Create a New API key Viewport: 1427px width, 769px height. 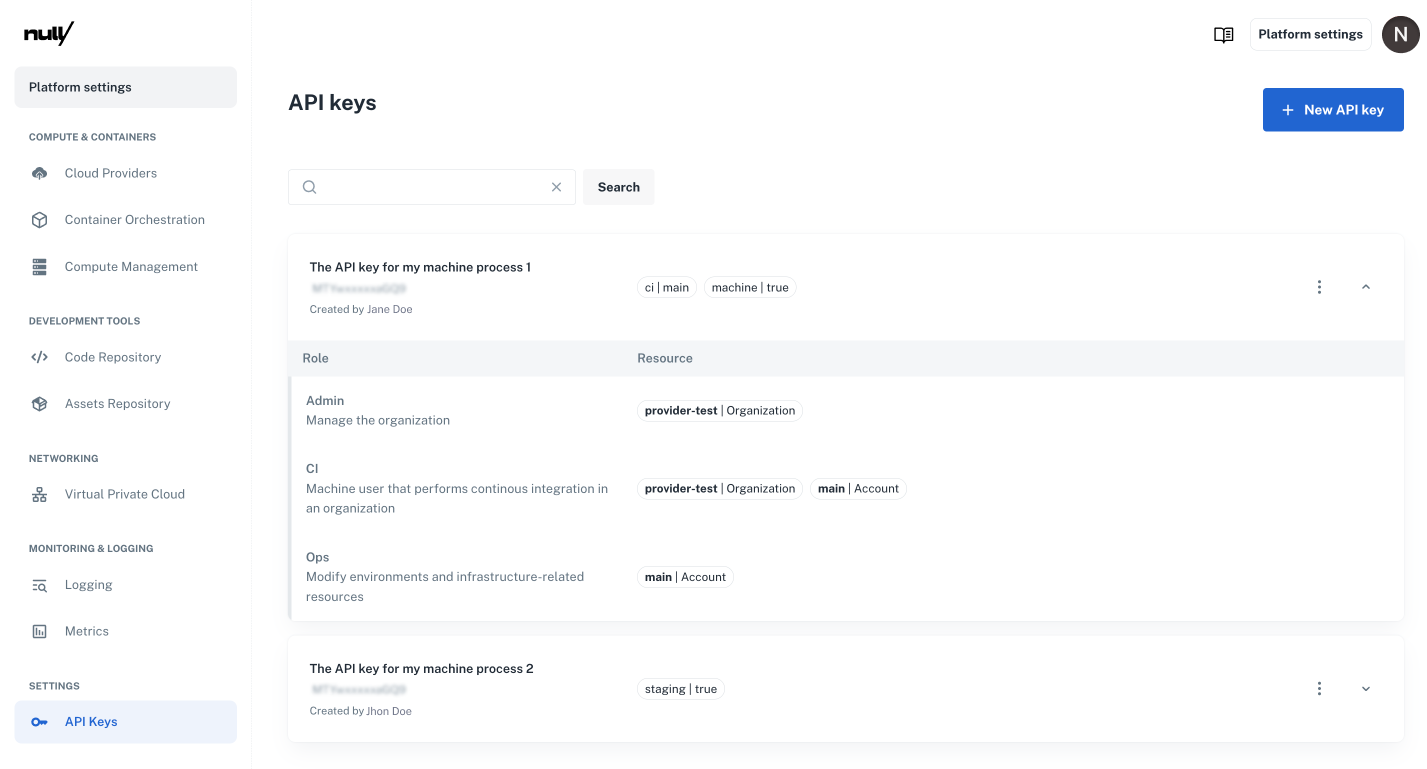(1333, 110)
